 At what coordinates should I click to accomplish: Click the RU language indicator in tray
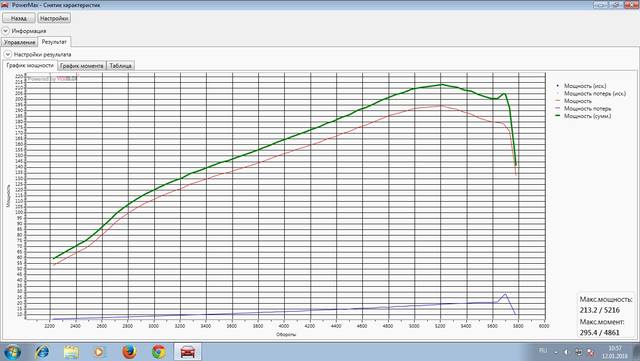point(543,351)
